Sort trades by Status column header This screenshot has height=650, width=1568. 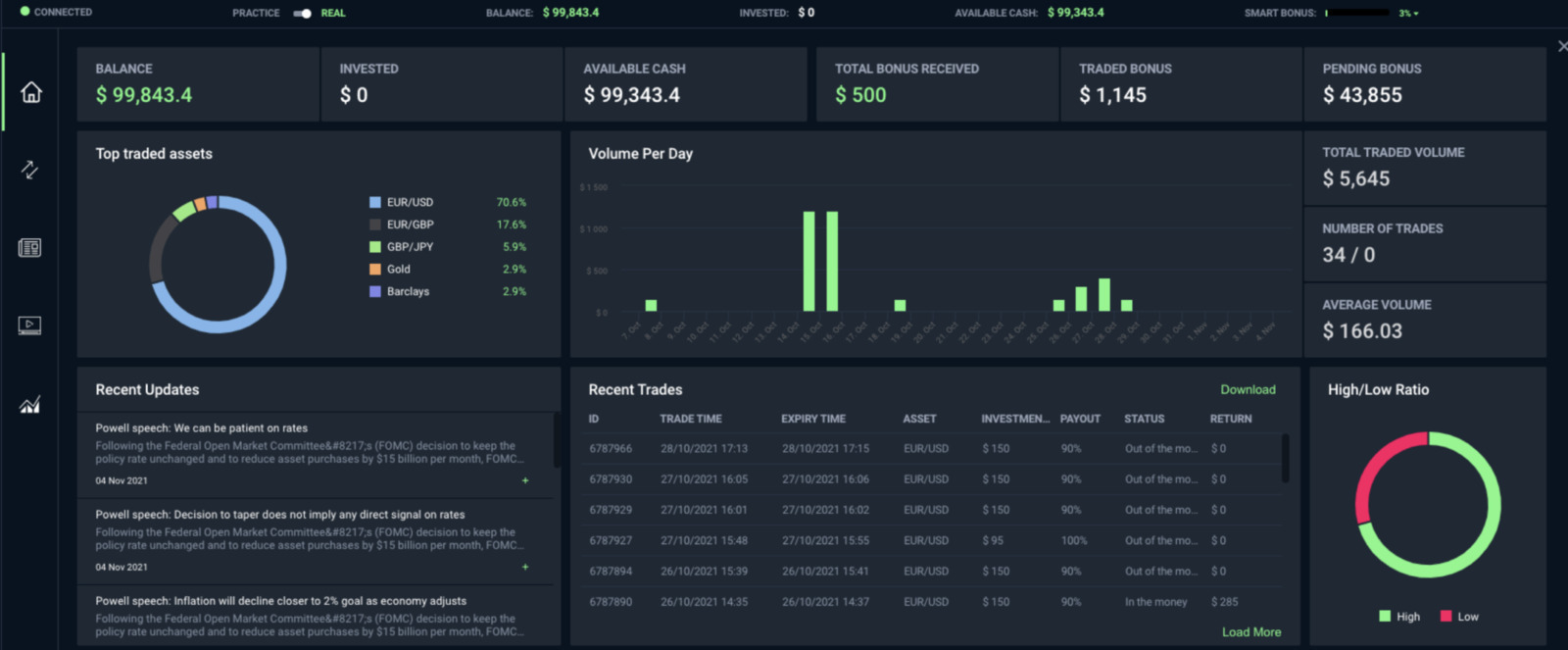point(1145,419)
